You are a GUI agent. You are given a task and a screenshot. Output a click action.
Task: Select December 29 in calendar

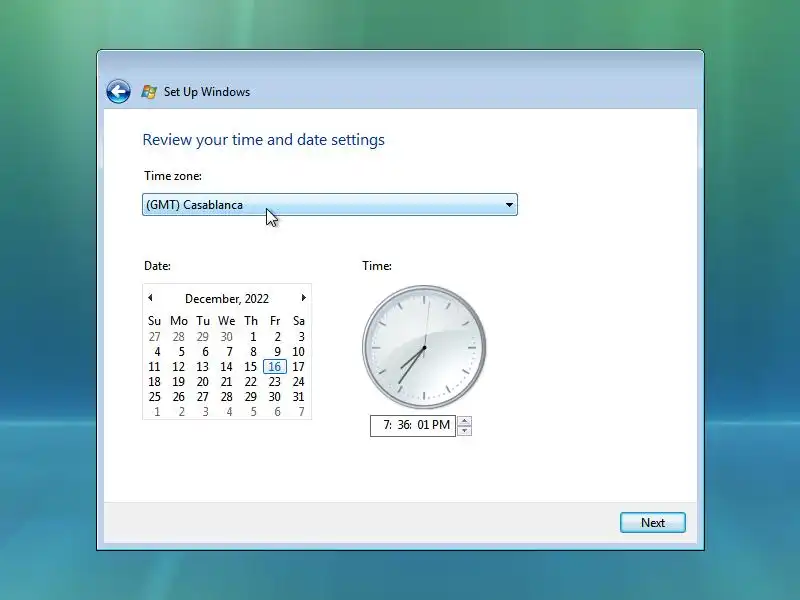click(251, 396)
